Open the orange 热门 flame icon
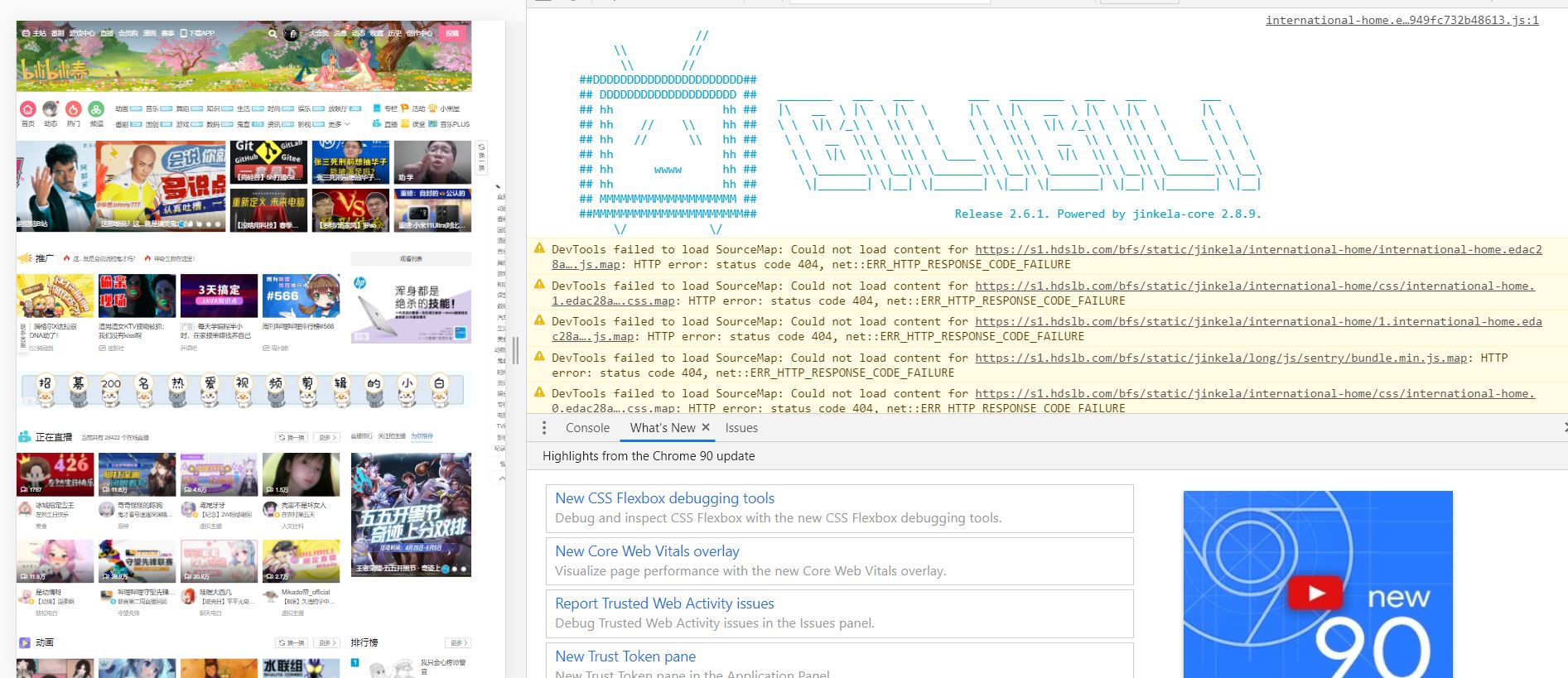 point(74,110)
